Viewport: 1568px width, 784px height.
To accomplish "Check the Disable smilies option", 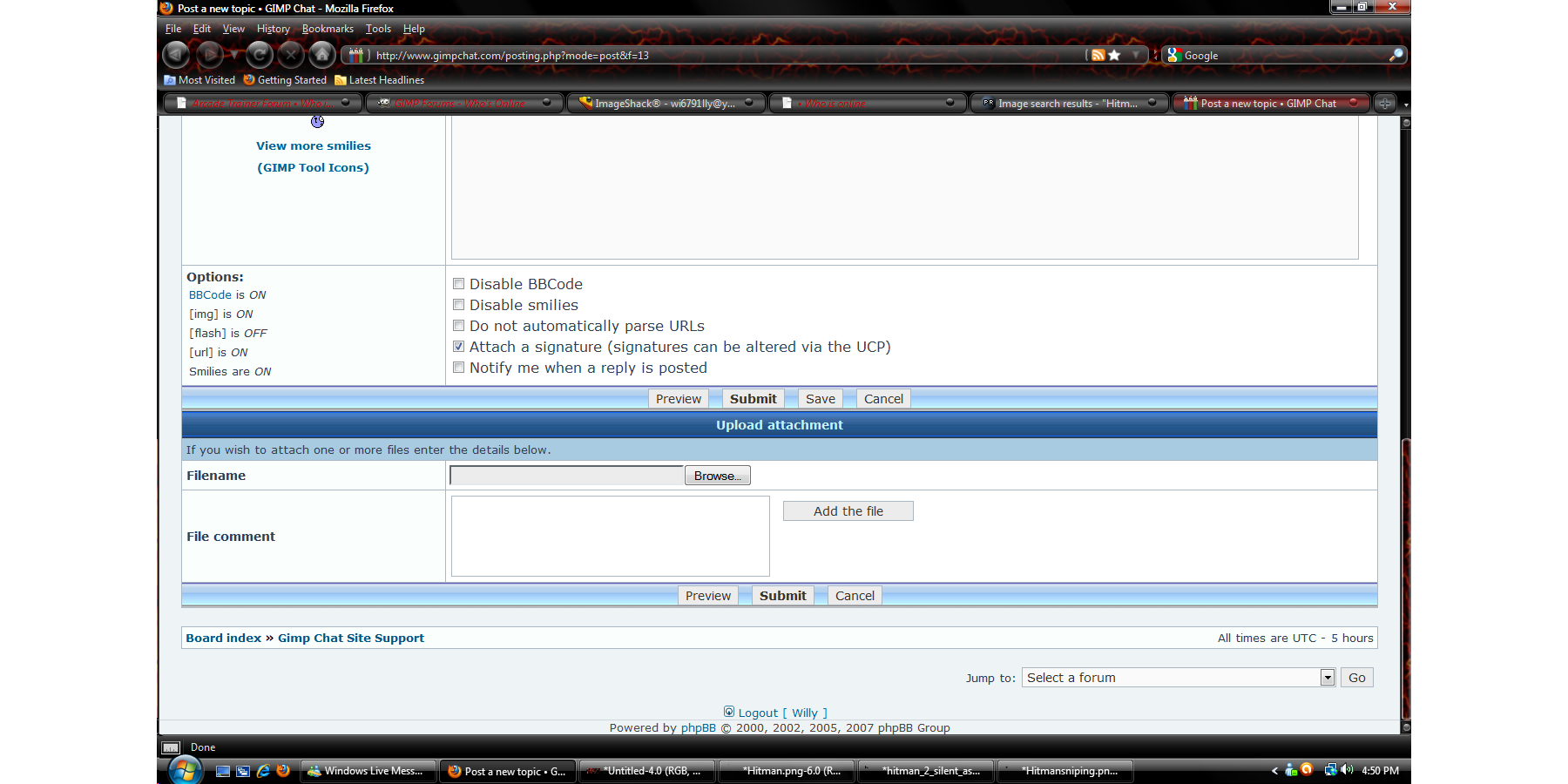I will 458,305.
